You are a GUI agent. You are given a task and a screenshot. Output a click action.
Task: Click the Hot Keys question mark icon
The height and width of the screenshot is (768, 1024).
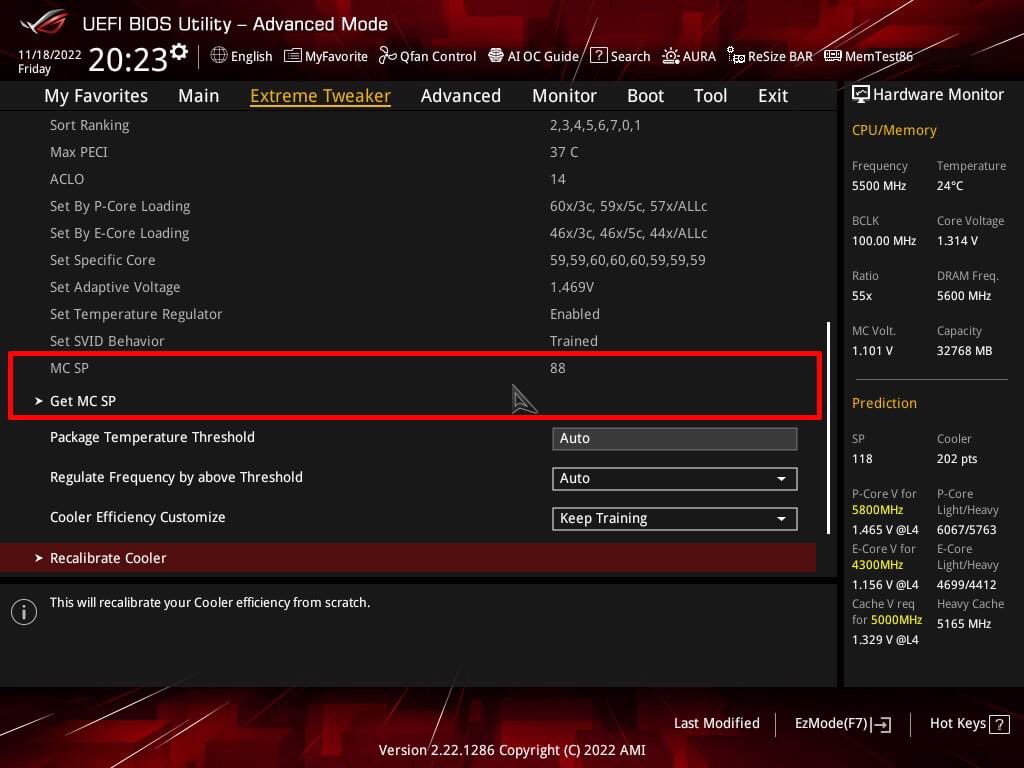(x=999, y=724)
